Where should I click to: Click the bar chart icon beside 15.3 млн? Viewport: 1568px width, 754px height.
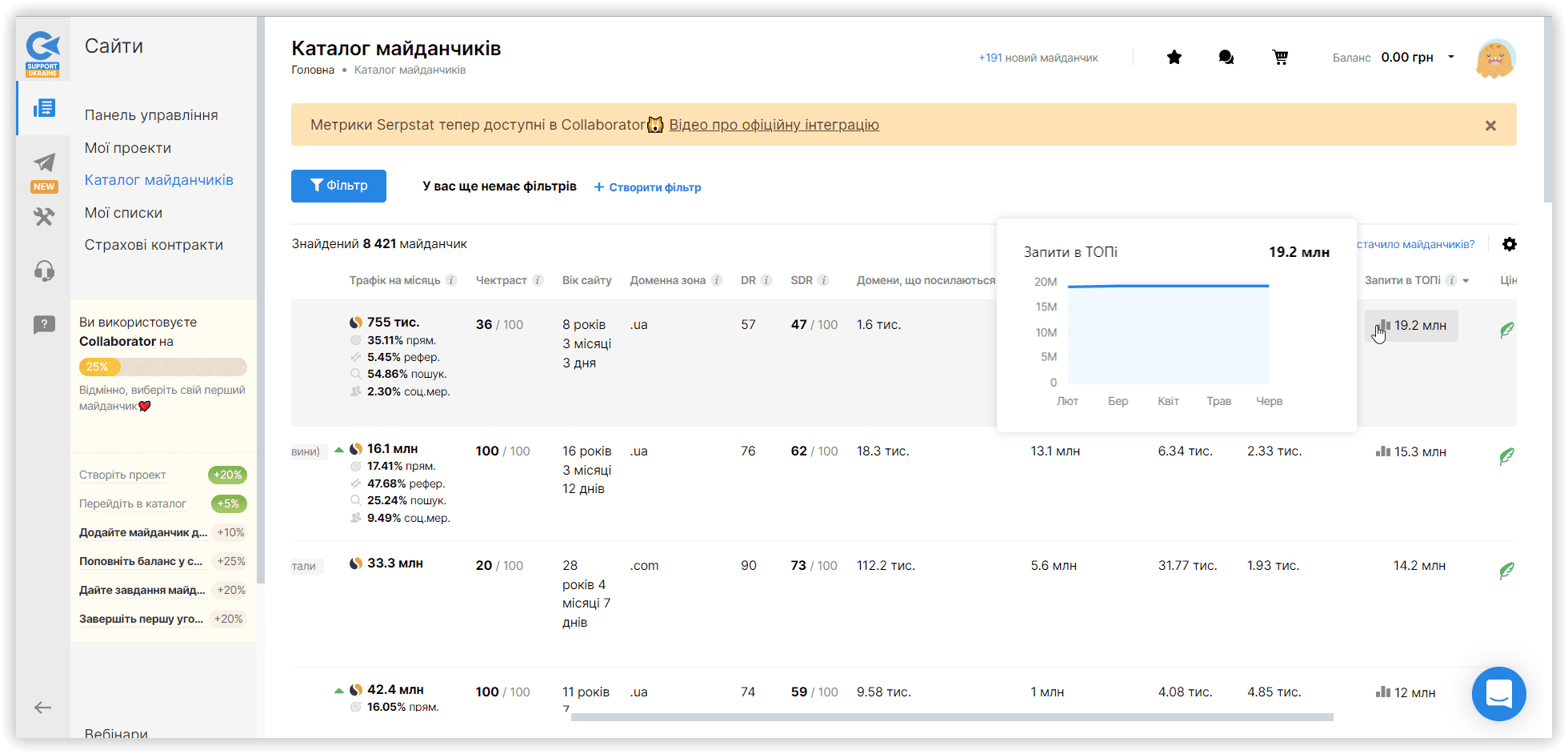tap(1383, 451)
